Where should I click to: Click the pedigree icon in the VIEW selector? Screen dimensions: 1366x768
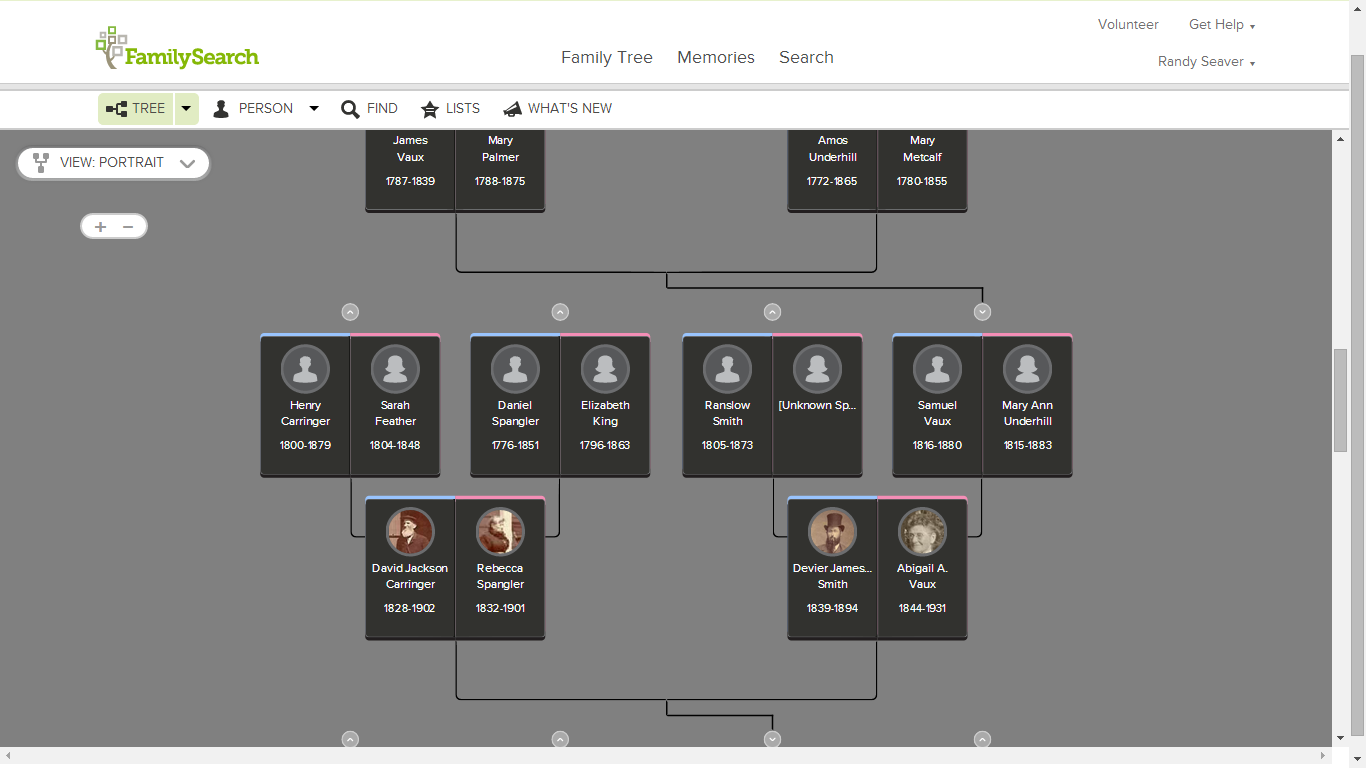[x=40, y=162]
